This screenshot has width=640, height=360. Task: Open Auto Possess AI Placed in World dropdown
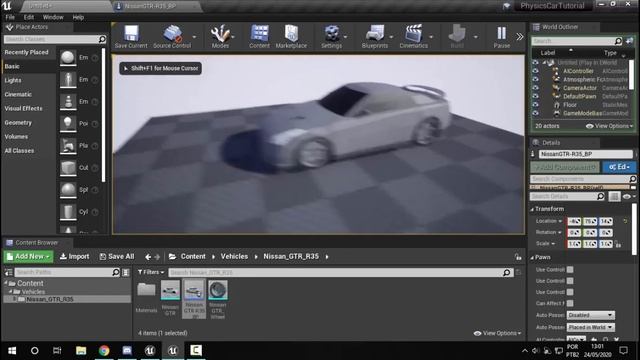(x=590, y=327)
